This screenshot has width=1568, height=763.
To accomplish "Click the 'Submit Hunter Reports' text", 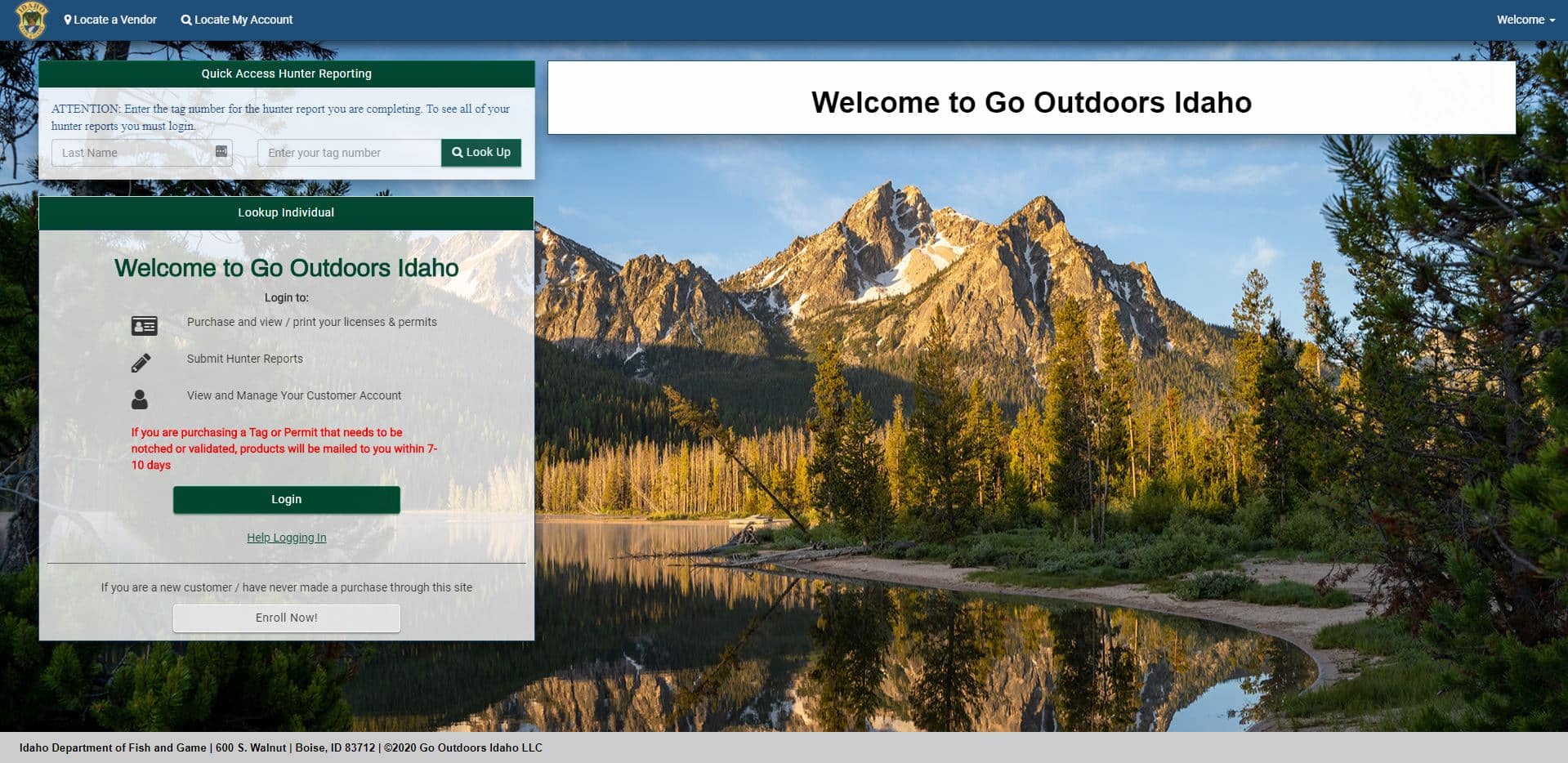I will pos(245,359).
